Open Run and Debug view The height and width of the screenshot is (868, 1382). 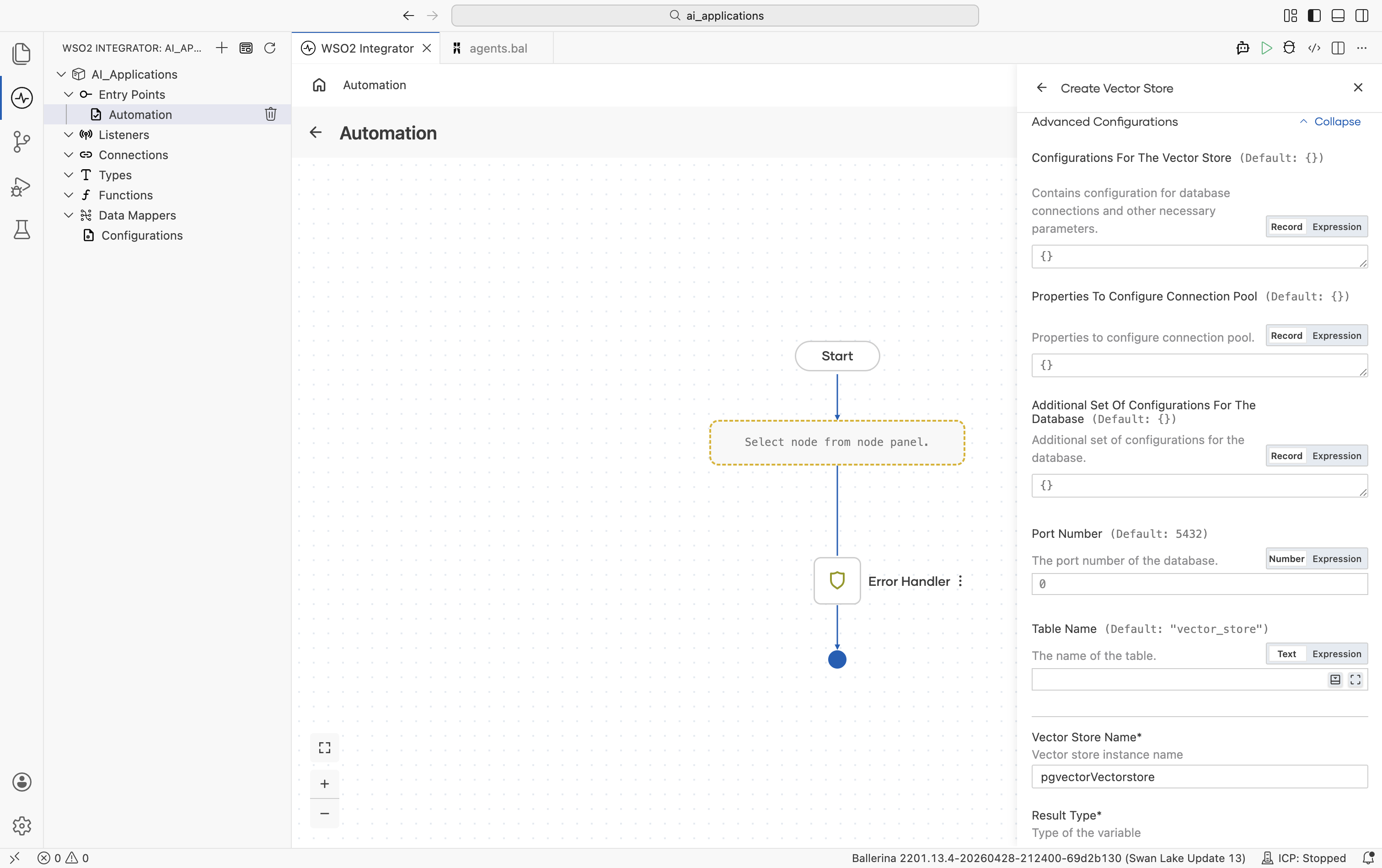pyautogui.click(x=22, y=186)
